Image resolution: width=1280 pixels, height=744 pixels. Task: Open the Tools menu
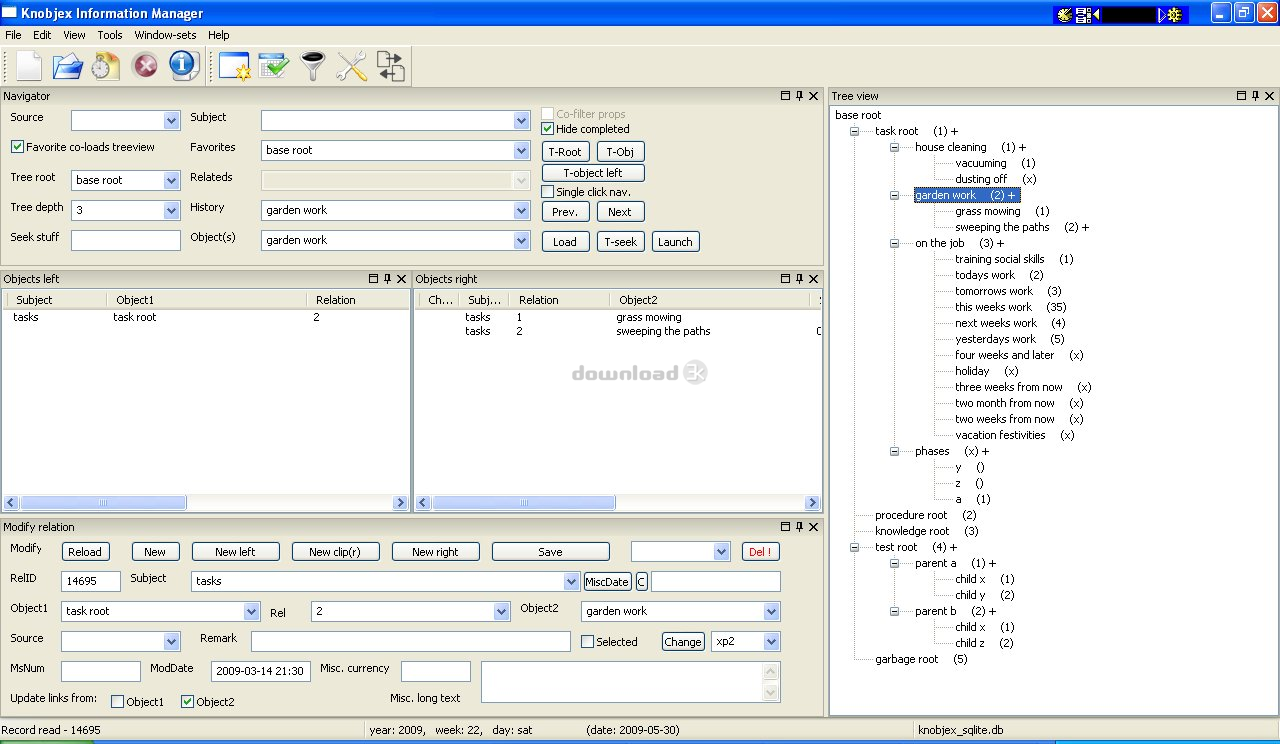click(110, 35)
